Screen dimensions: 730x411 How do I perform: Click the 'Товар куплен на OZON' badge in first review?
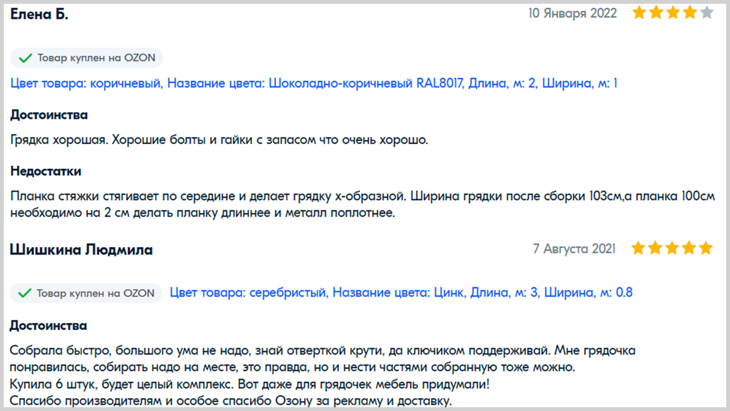point(87,58)
